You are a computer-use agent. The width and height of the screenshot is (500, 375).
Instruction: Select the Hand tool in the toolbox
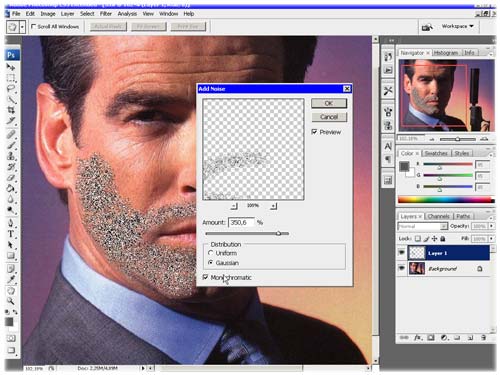pos(11,290)
